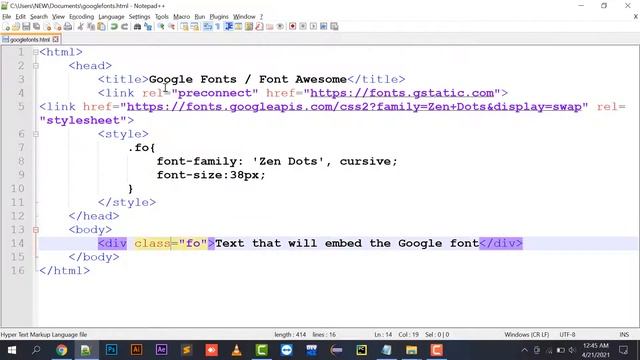Show hidden tray icons chevron
Image resolution: width=640 pixels, height=360 pixels.
[524, 350]
